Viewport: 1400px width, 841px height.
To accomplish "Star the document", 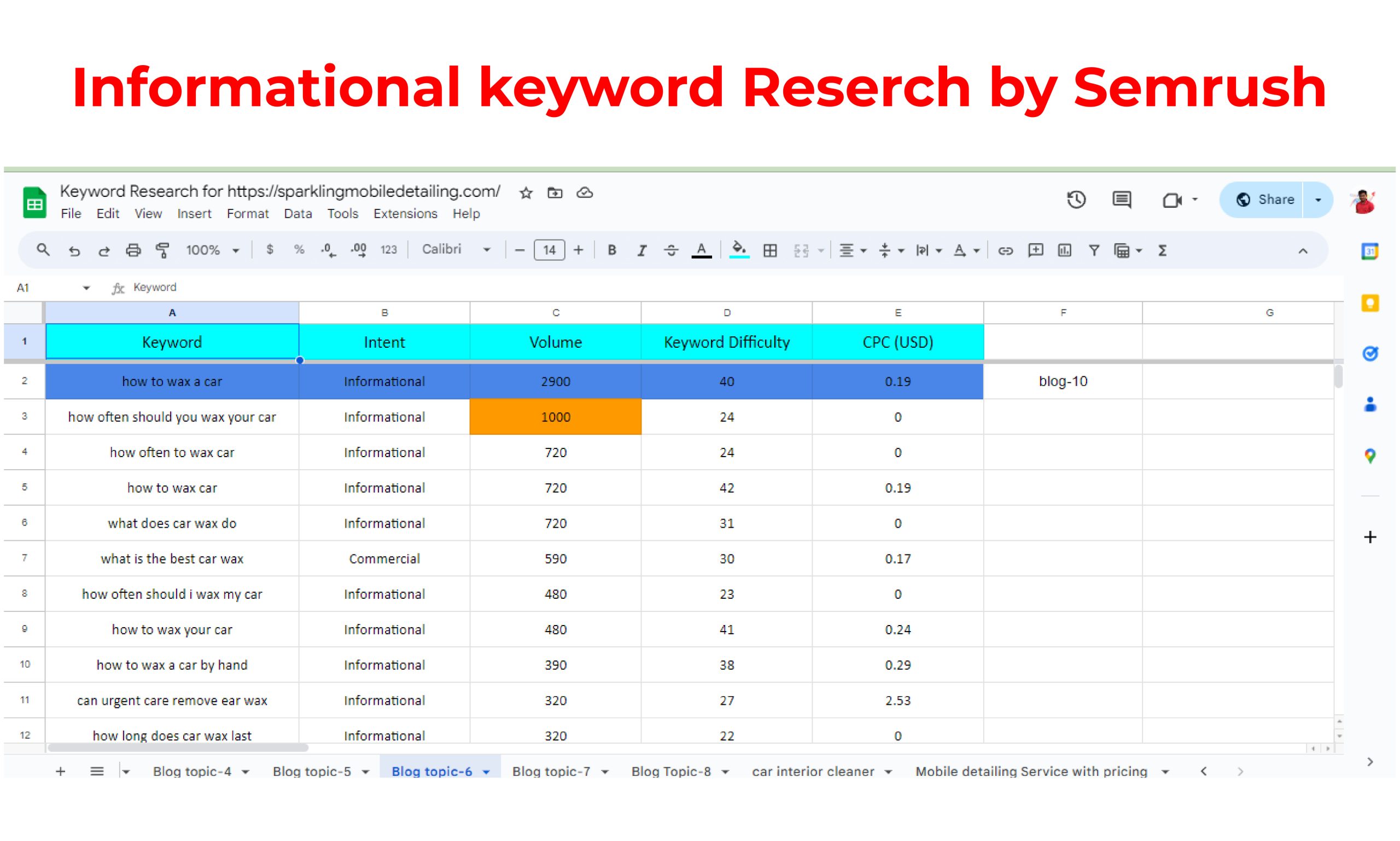I will 526,192.
